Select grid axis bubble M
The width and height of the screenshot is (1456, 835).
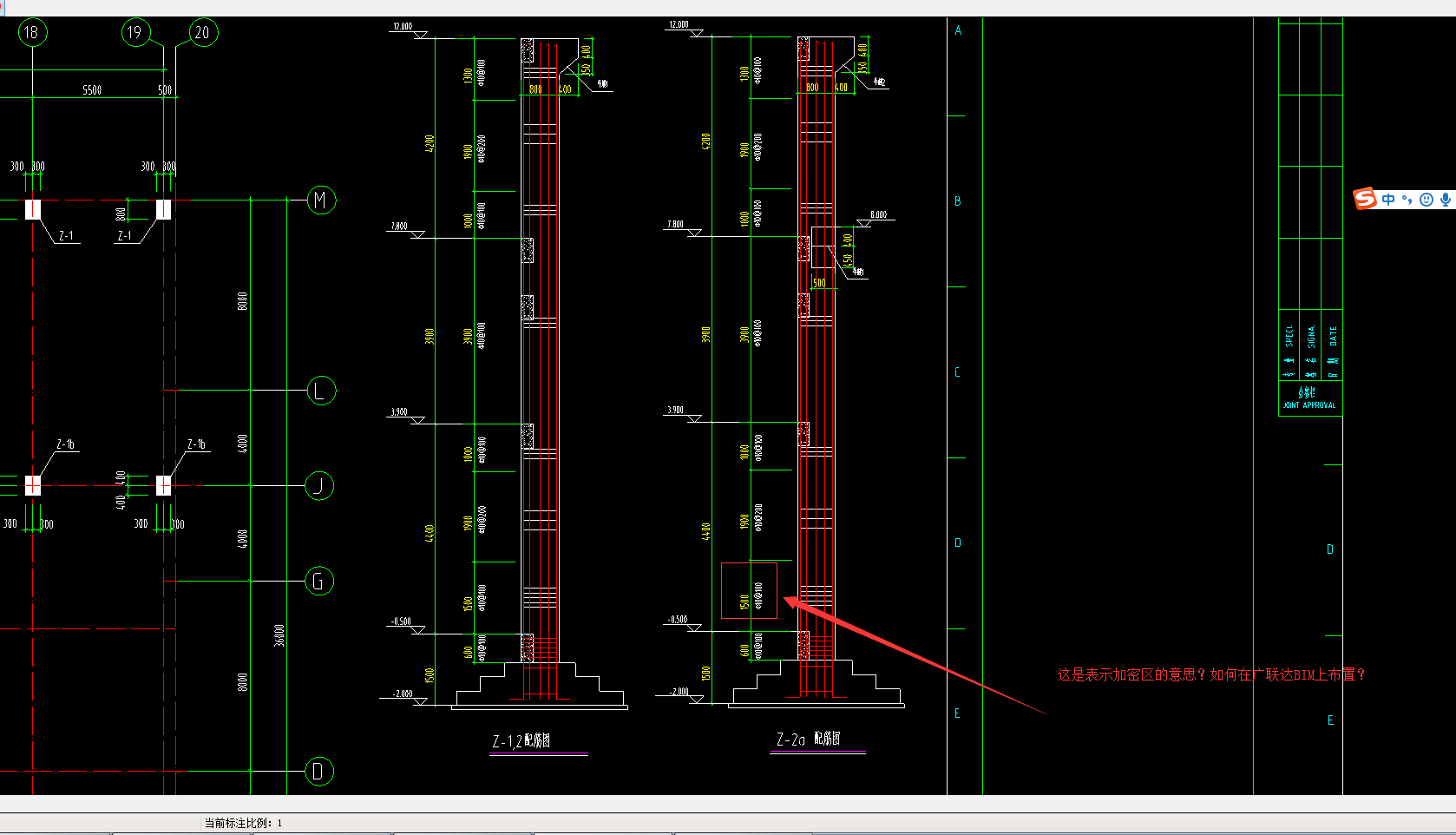click(x=321, y=201)
